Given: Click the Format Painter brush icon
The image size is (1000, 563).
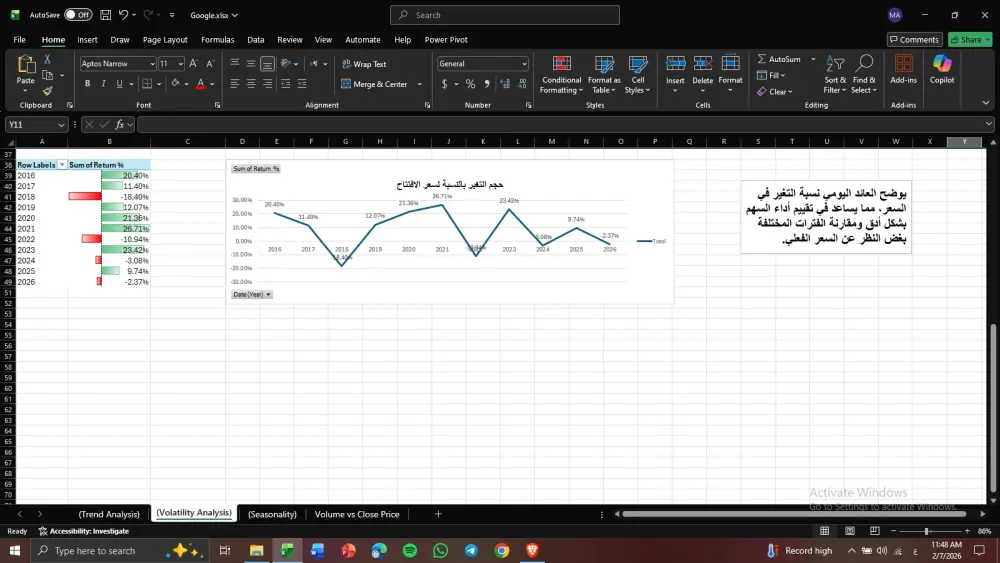Looking at the screenshot, I should (x=47, y=91).
